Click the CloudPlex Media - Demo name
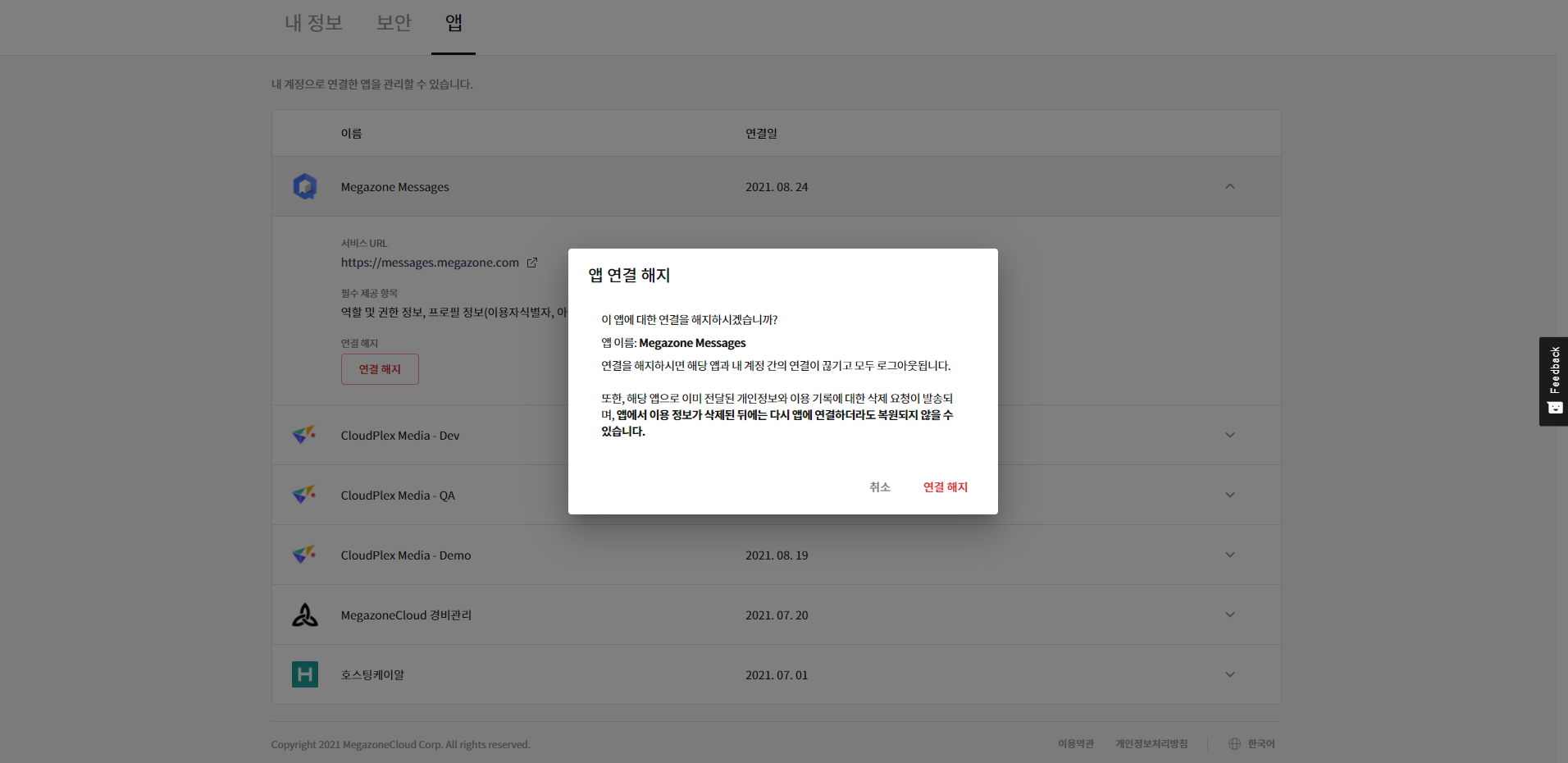The height and width of the screenshot is (763, 1568). 406,555
